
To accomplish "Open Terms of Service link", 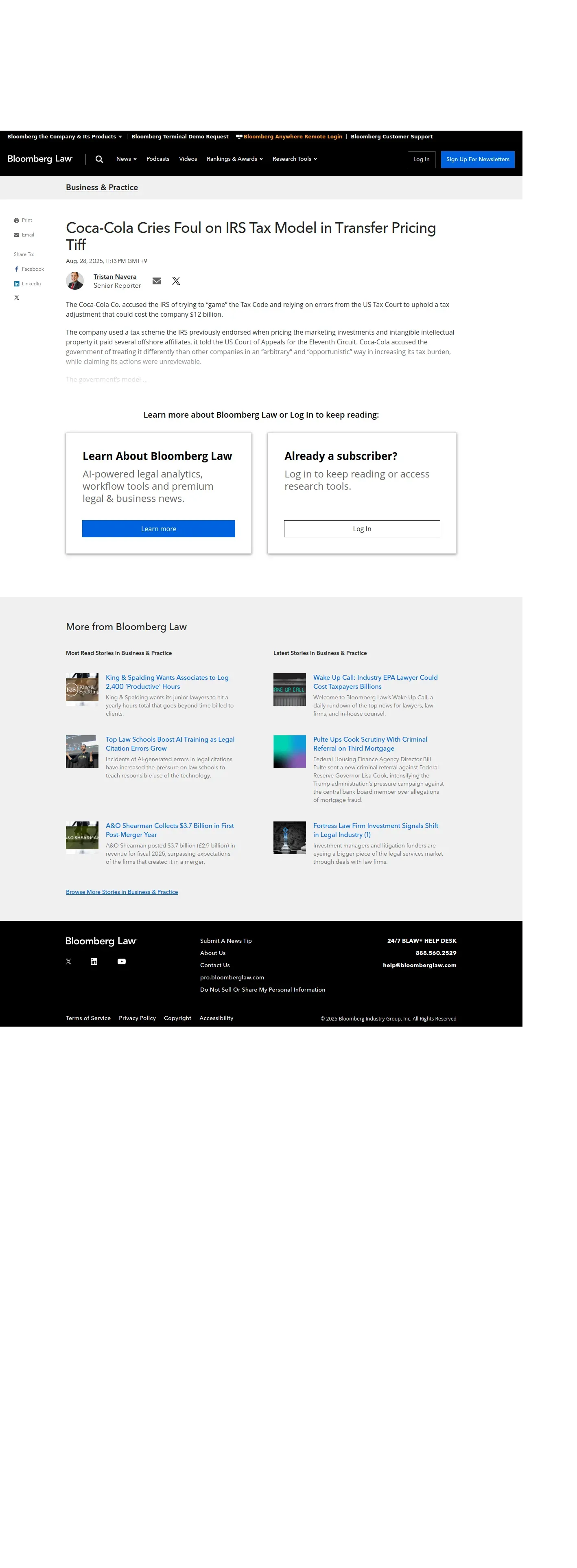I will 88,1018.
